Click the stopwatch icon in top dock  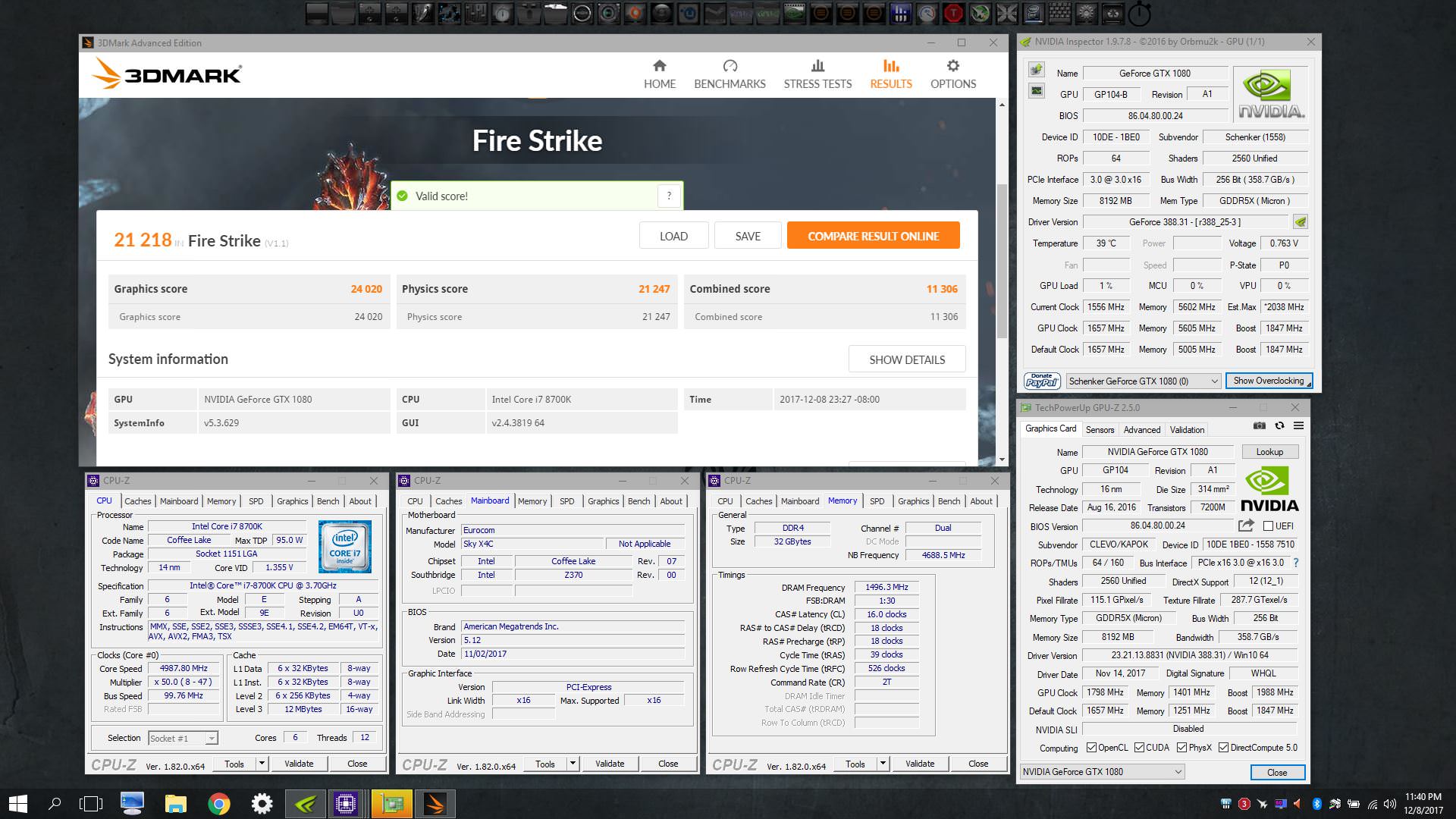1139,14
